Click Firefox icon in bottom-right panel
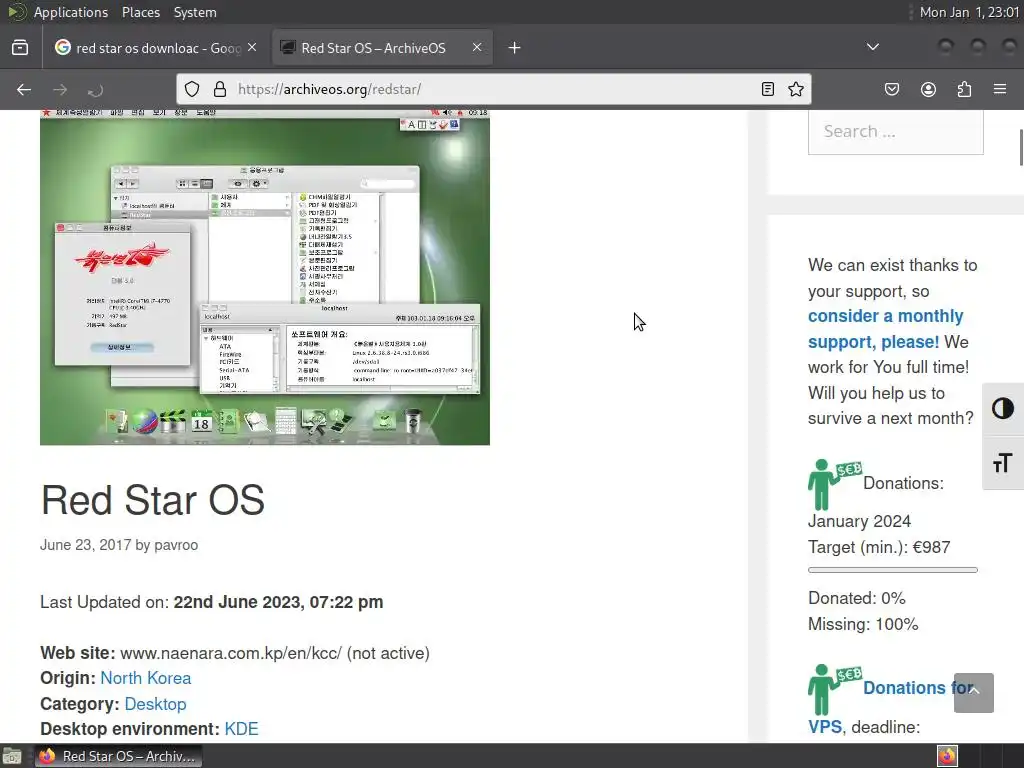 click(x=947, y=756)
